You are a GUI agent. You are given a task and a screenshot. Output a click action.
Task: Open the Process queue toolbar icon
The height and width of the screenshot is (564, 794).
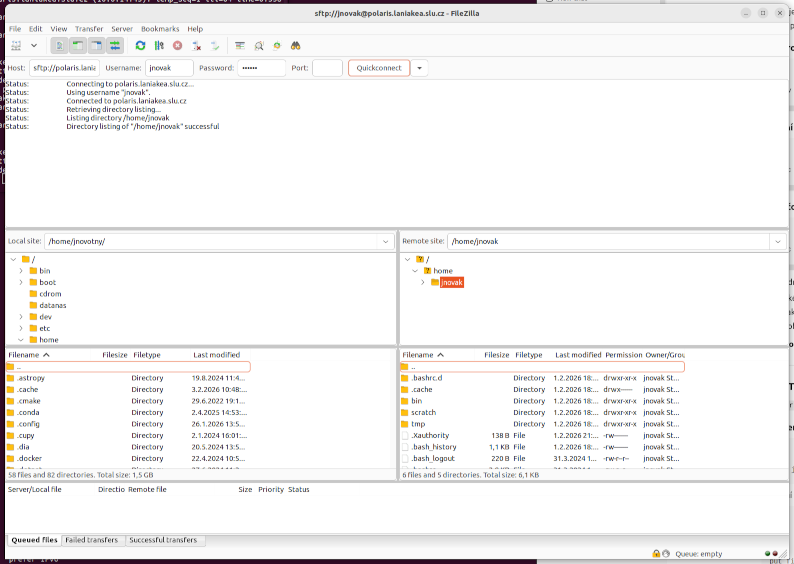click(x=159, y=46)
